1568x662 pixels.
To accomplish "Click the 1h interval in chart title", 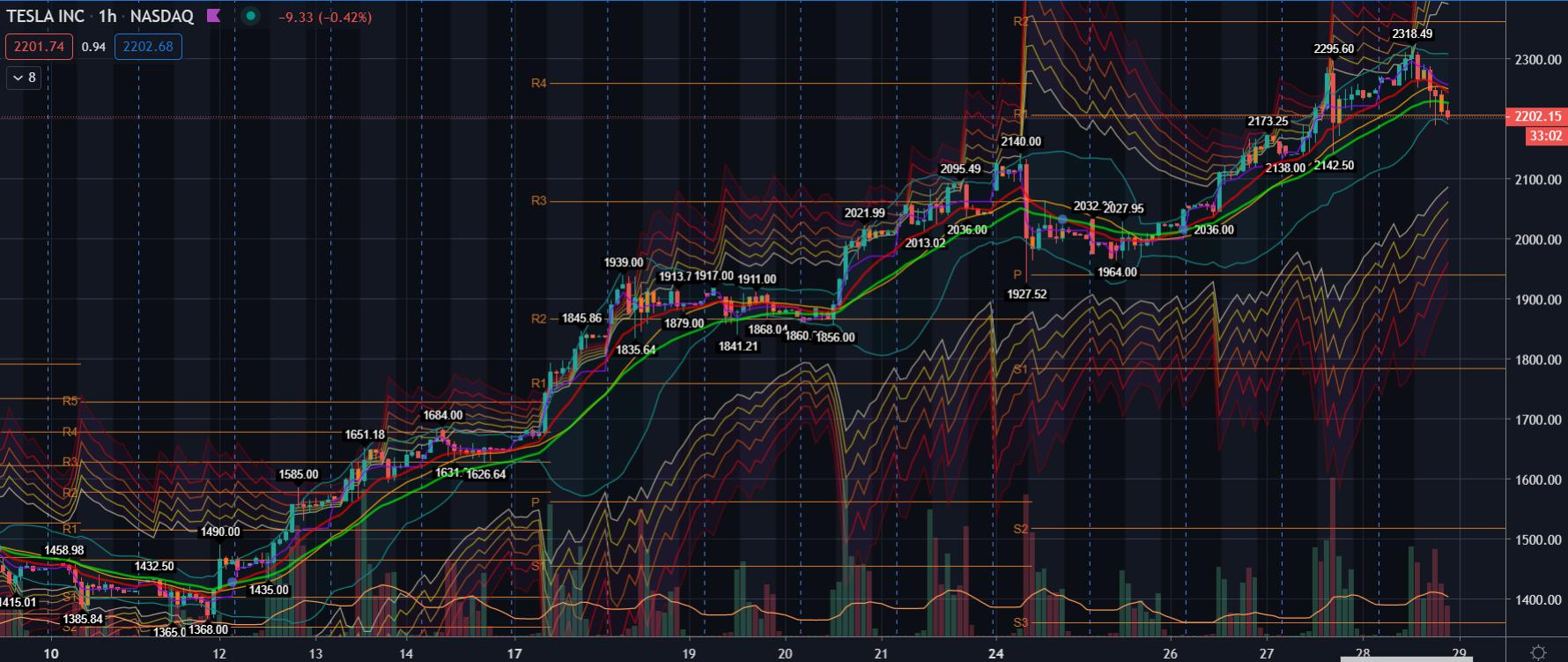I will [x=107, y=16].
